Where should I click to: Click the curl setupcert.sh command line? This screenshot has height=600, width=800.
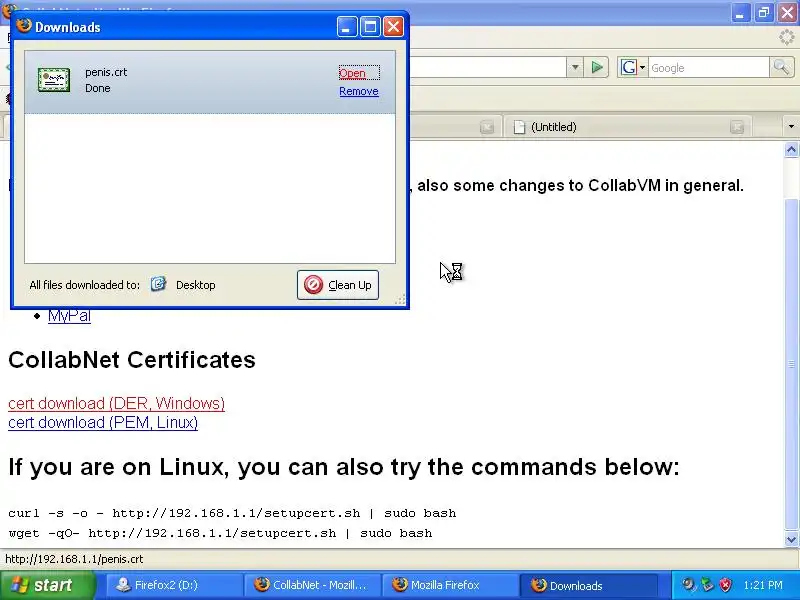click(x=232, y=513)
